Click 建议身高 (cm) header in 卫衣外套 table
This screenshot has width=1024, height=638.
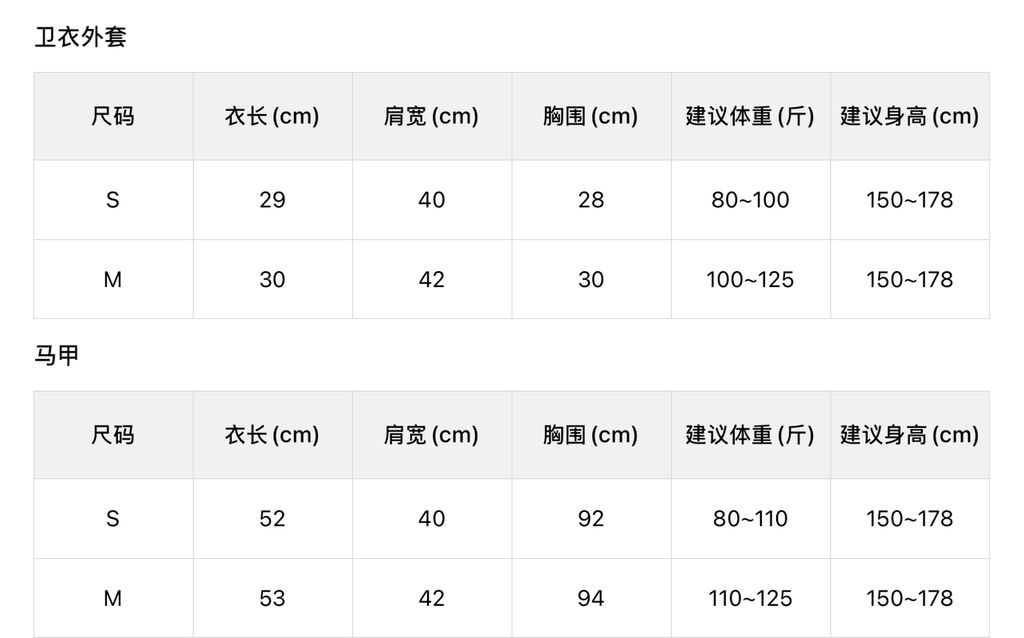pos(909,116)
